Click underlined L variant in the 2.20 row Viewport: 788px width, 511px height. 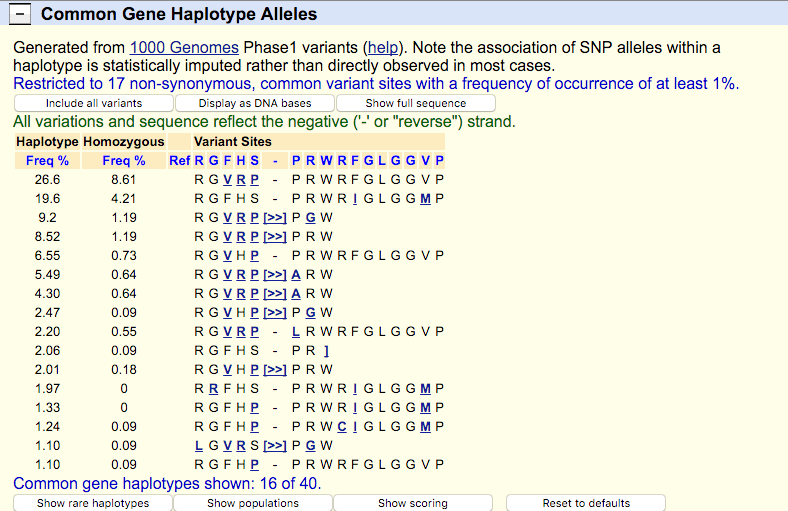click(x=296, y=332)
